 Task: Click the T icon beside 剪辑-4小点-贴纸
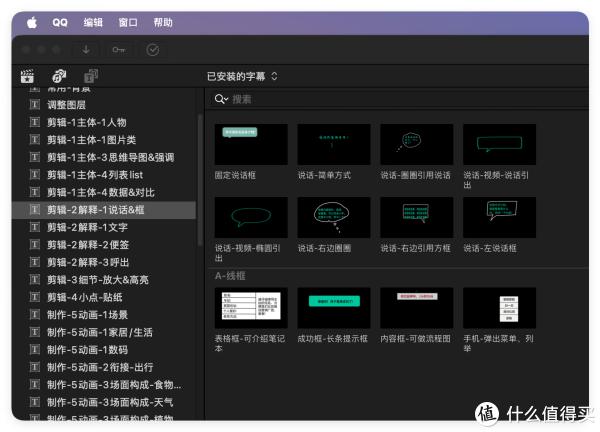click(x=35, y=297)
